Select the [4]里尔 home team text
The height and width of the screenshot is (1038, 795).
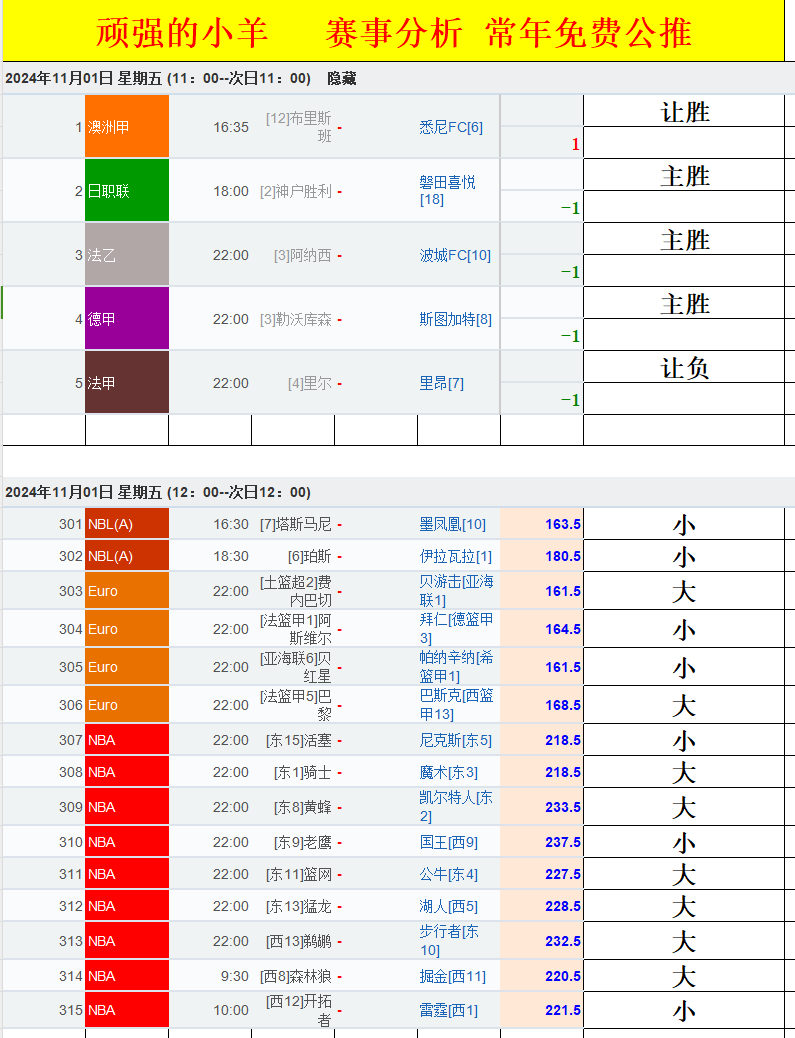310,383
